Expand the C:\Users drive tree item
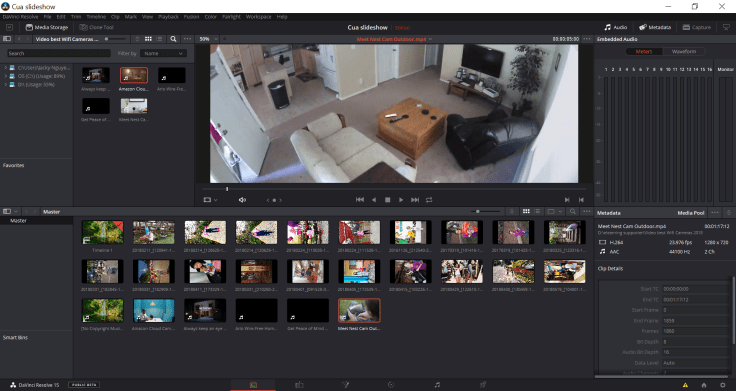Image resolution: width=736 pixels, height=391 pixels. coord(6,68)
